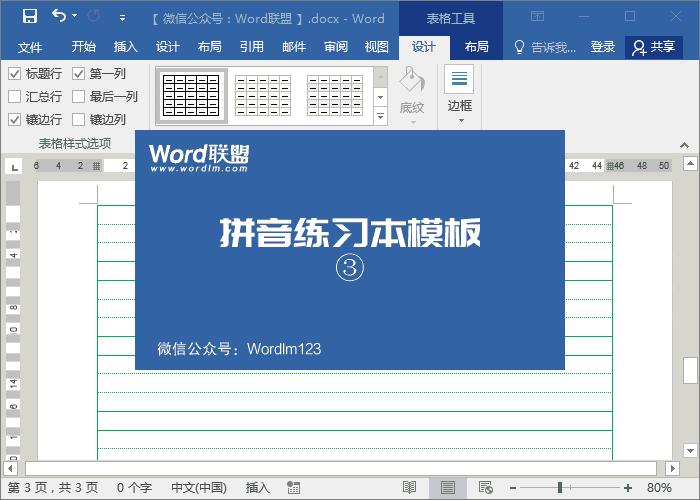The width and height of the screenshot is (700, 500).
Task: Move table styles gallery to the next row
Action: (380, 97)
